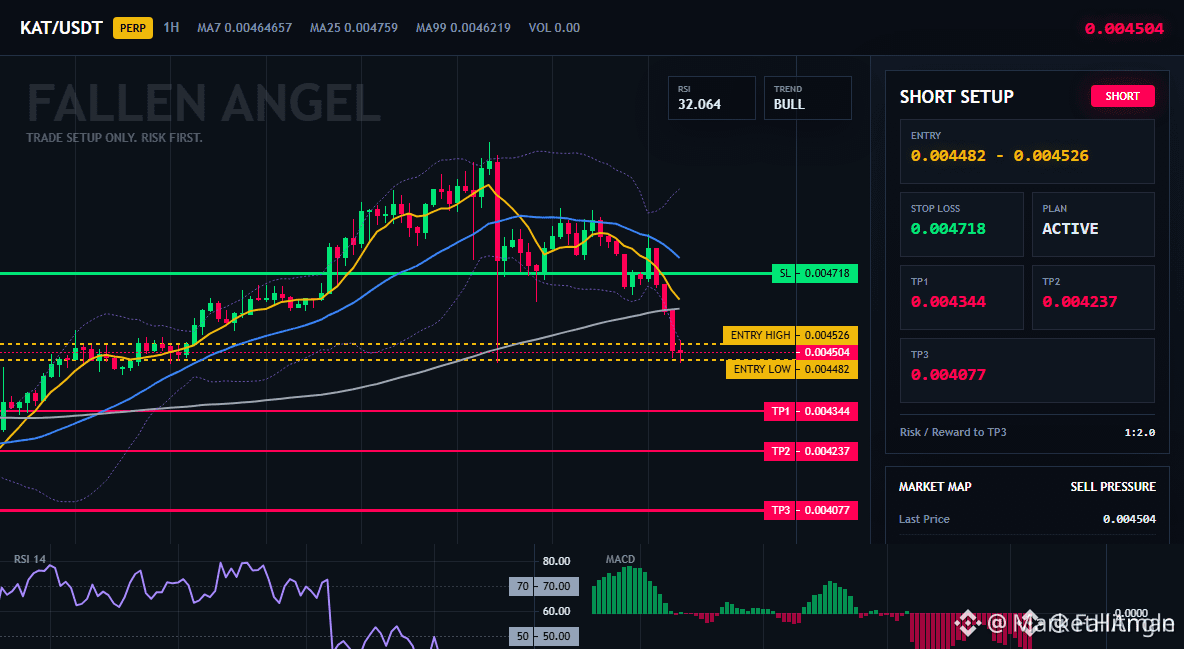The height and width of the screenshot is (649, 1184).
Task: Click the MARKET MAP heading
Action: (935, 487)
